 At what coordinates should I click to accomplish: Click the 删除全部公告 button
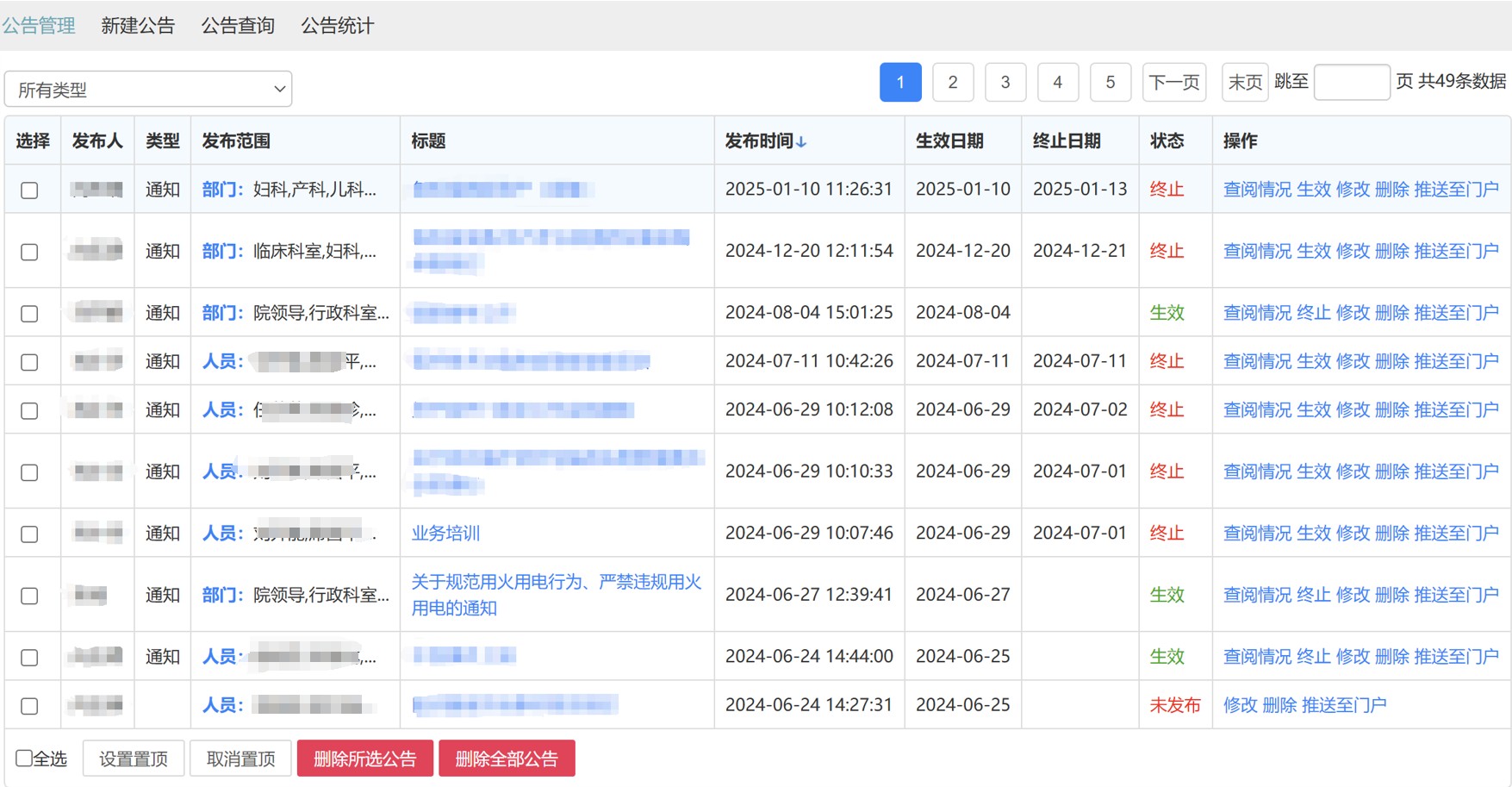coord(507,759)
